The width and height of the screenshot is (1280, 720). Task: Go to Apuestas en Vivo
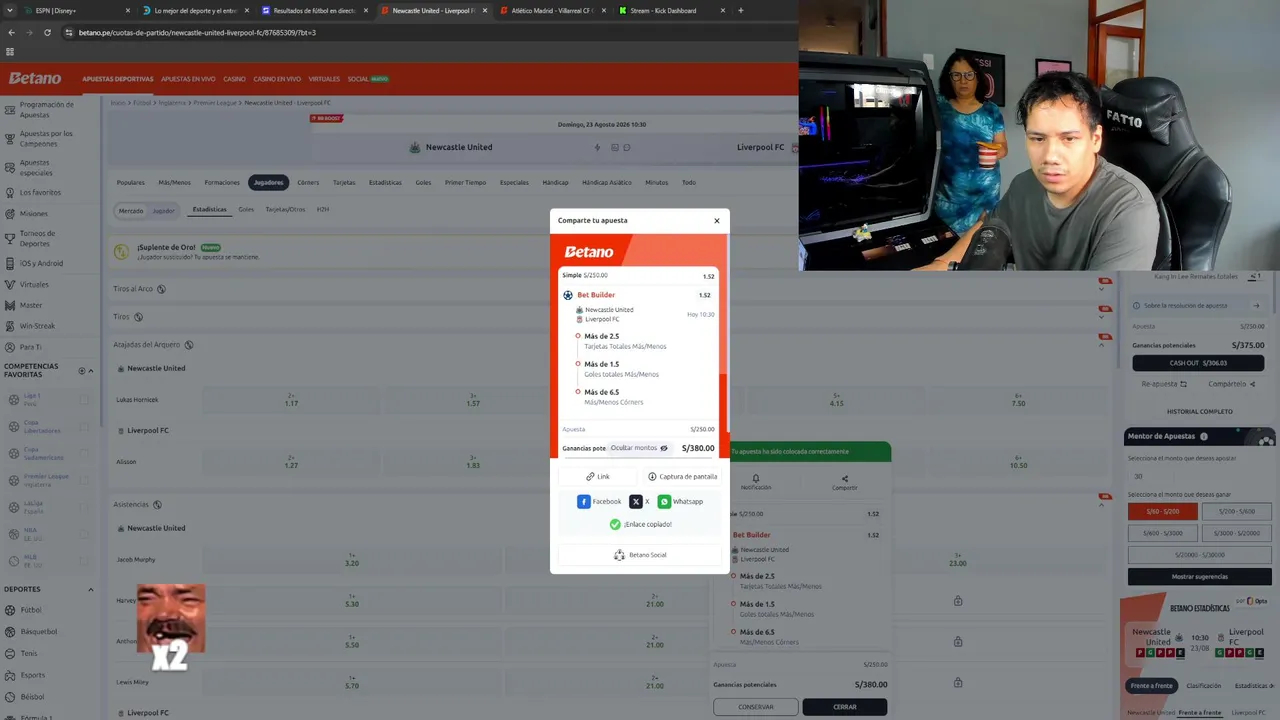coord(188,79)
